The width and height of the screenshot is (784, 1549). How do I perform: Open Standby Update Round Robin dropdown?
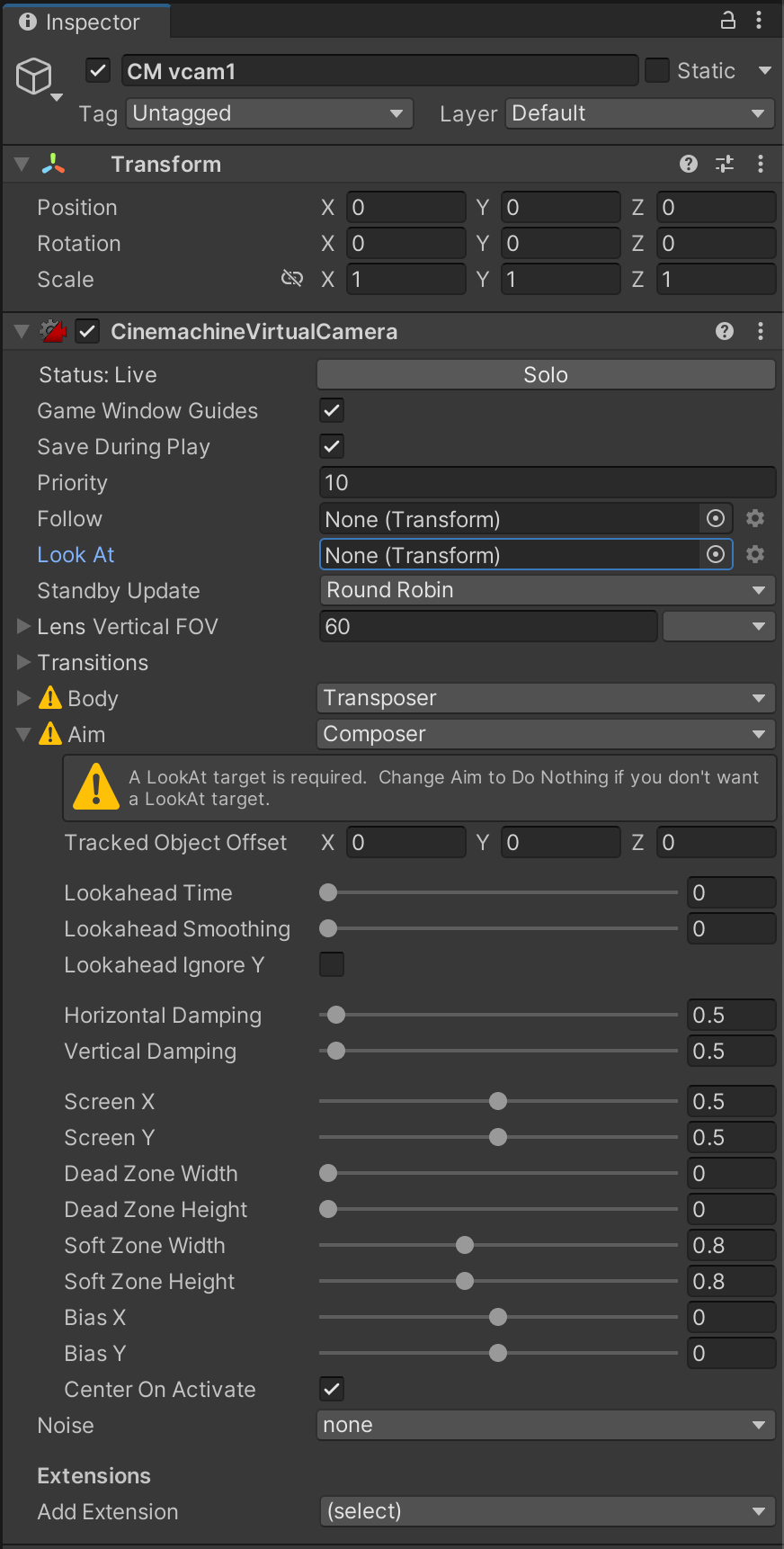tap(547, 590)
